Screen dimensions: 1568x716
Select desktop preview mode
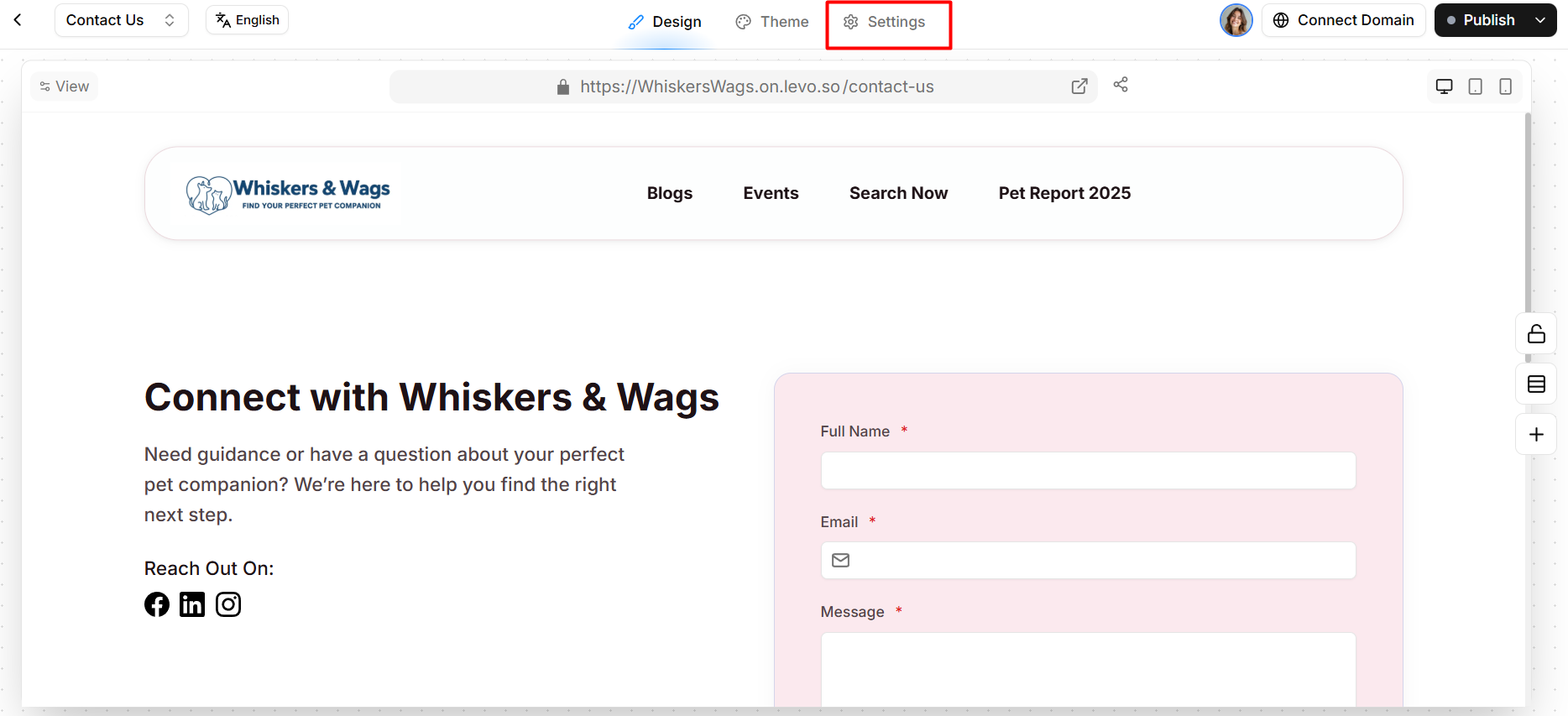(1444, 86)
